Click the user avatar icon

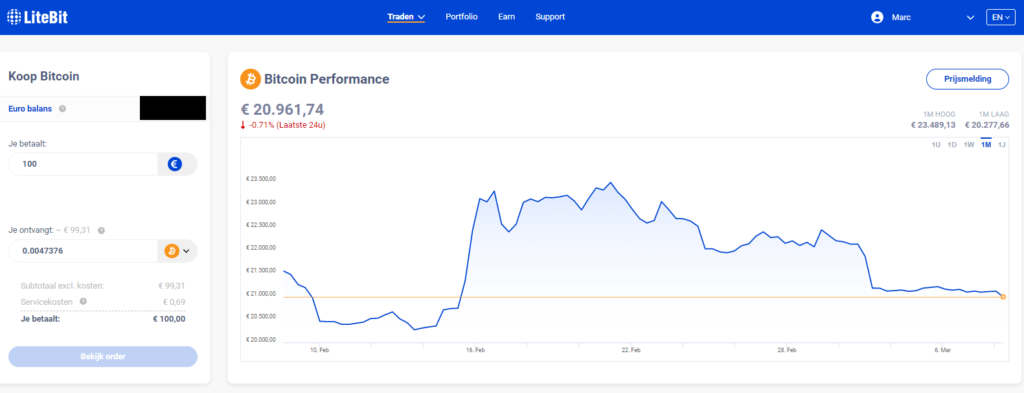coord(877,18)
